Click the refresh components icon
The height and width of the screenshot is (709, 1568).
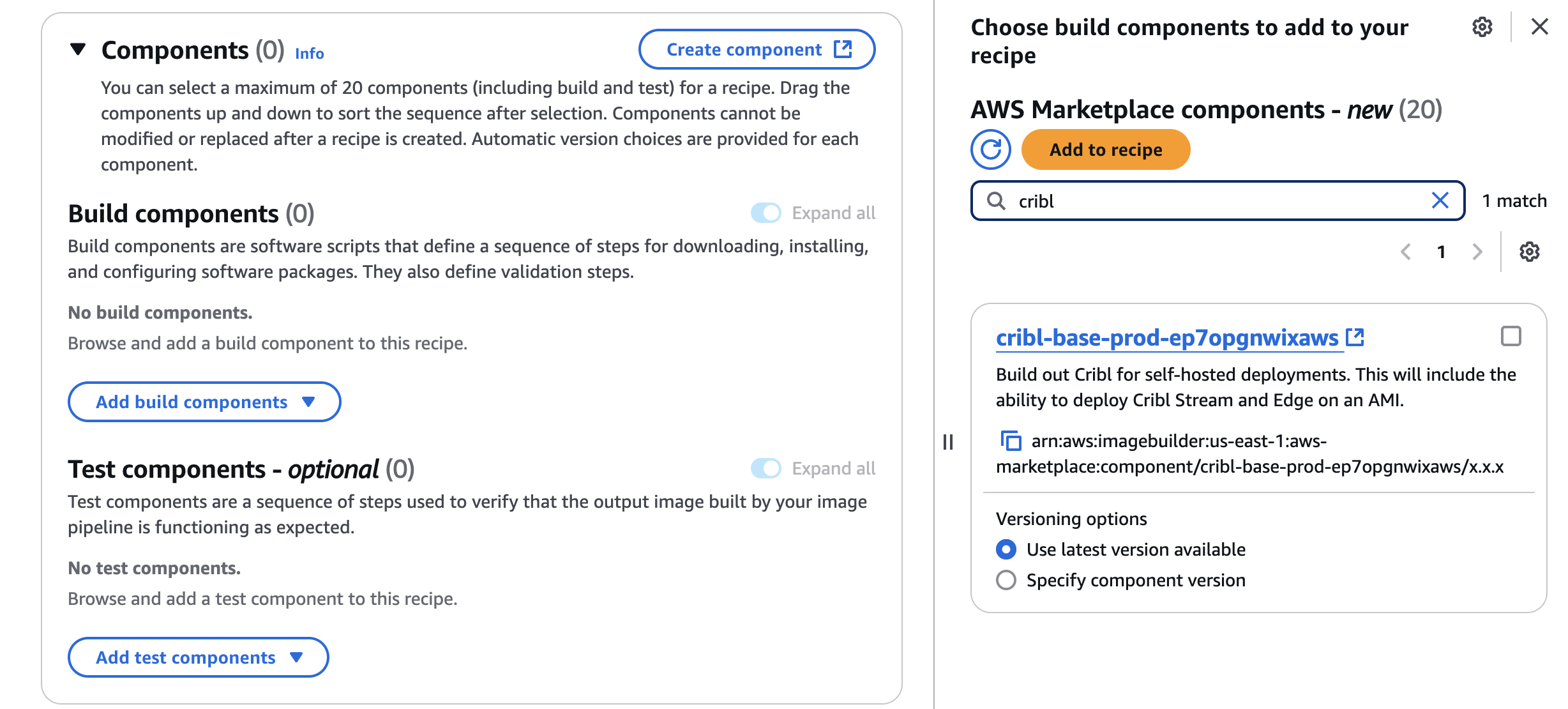990,149
